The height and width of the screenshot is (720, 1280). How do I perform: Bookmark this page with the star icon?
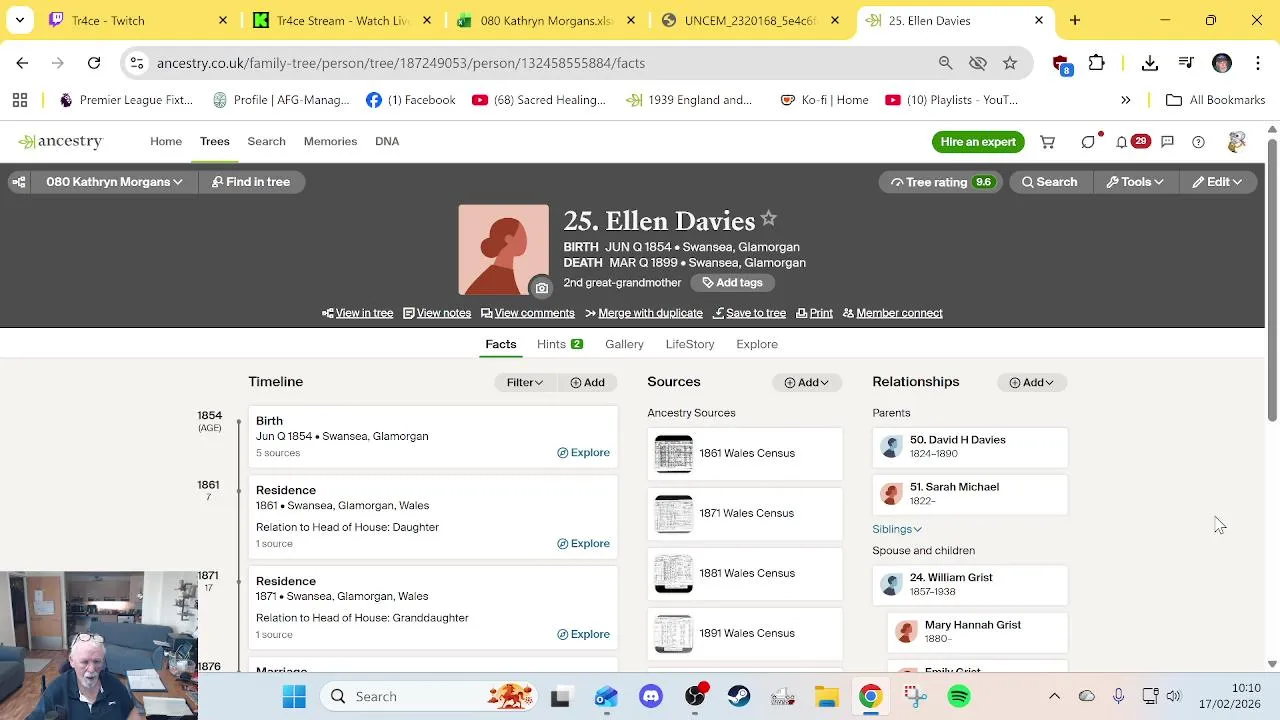click(1010, 63)
